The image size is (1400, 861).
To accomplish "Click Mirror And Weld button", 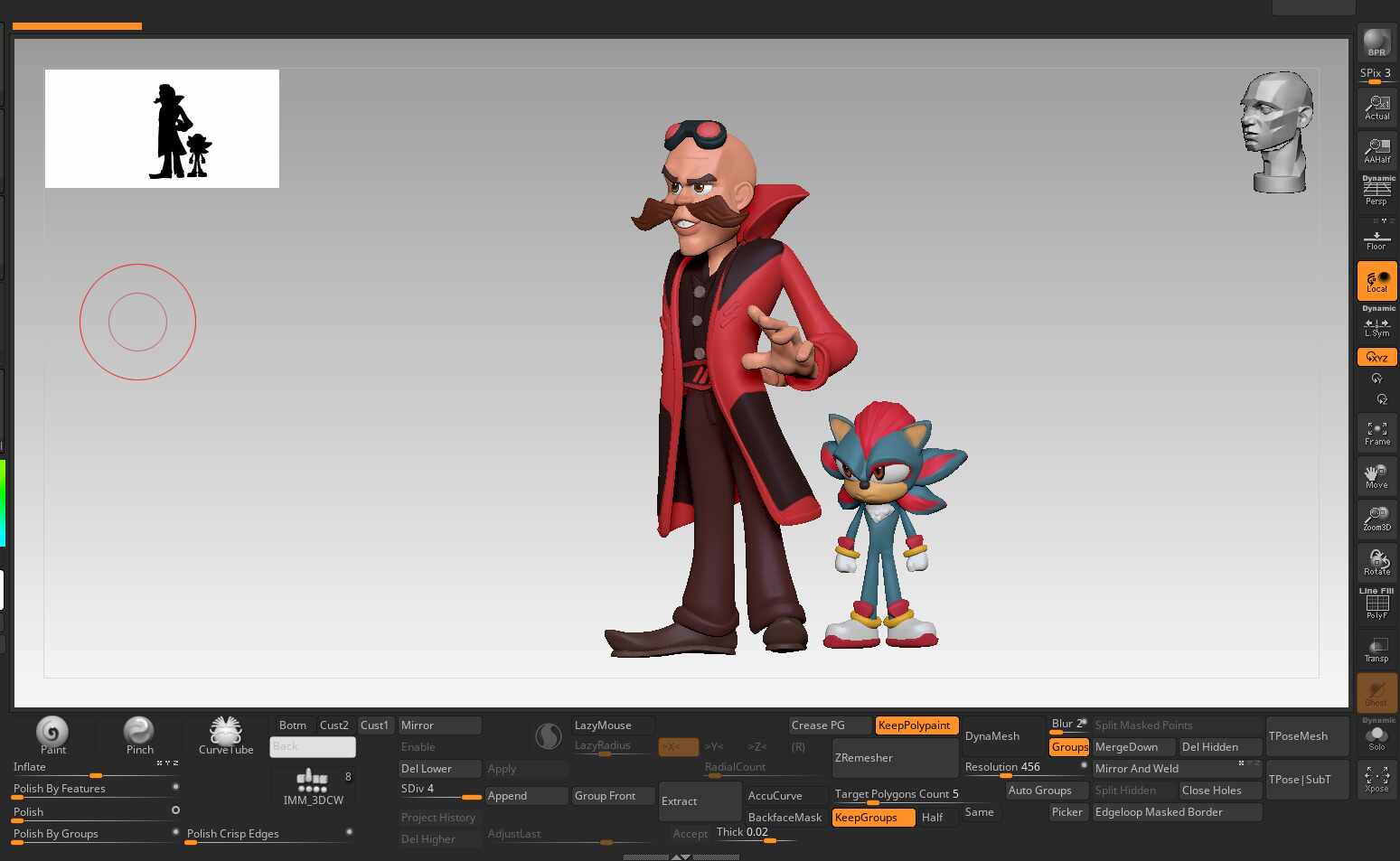I will tap(1177, 769).
